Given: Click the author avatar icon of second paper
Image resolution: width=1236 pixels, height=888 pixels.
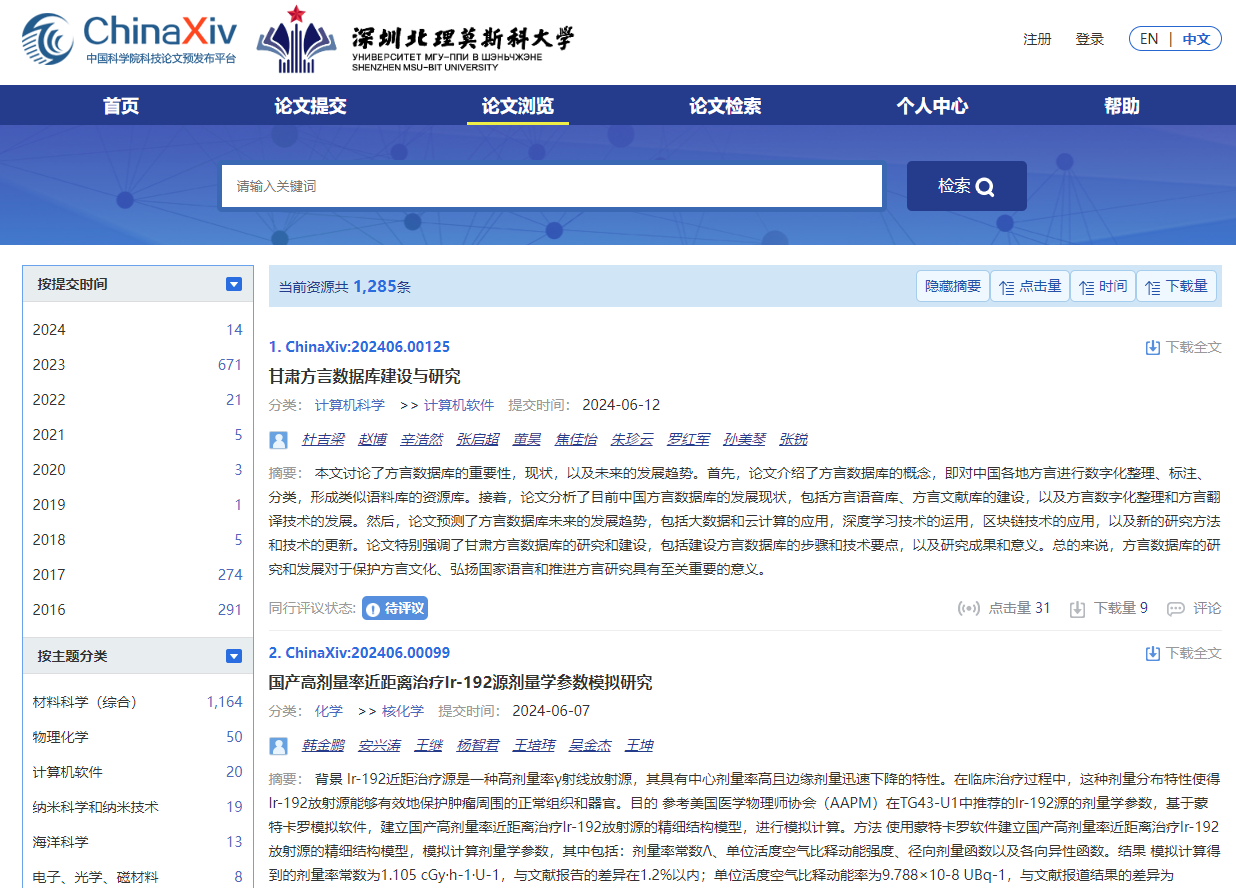Looking at the screenshot, I should (x=279, y=746).
